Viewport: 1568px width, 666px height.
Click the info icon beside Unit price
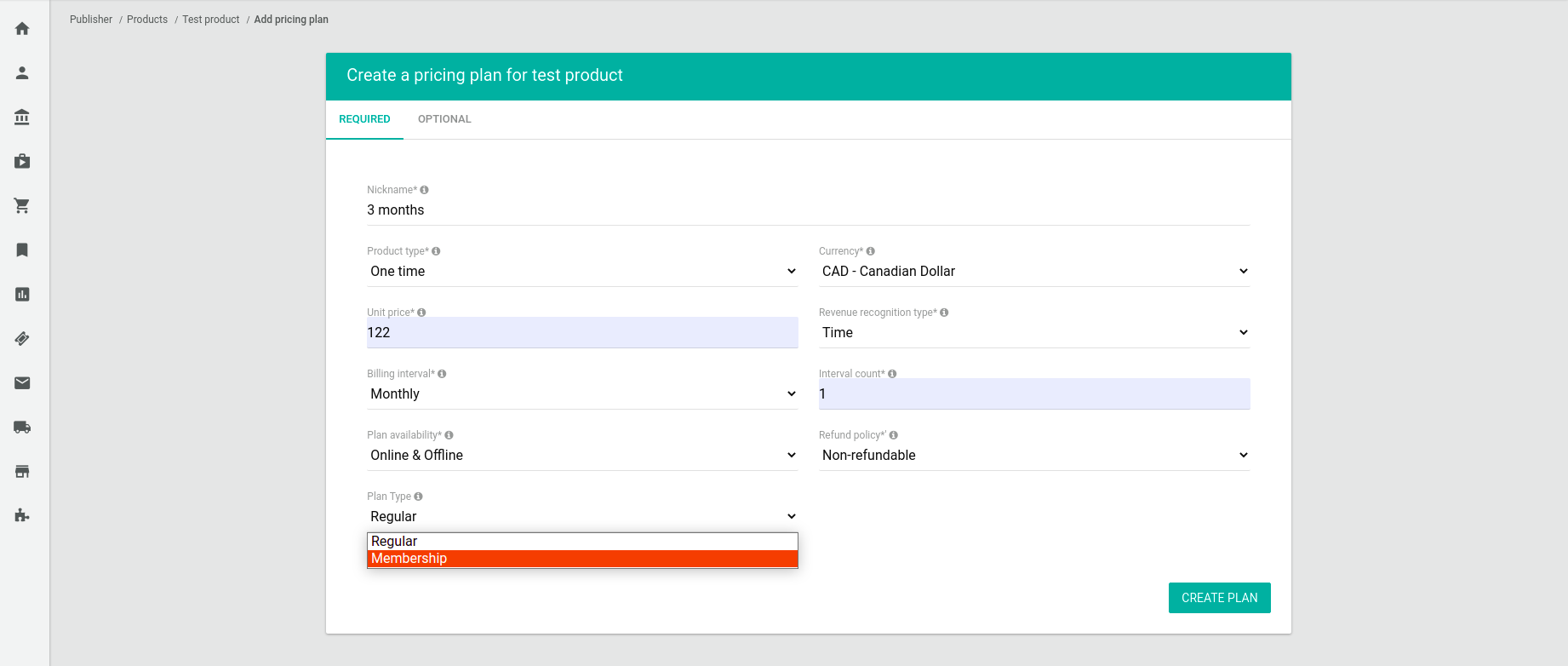coord(421,313)
